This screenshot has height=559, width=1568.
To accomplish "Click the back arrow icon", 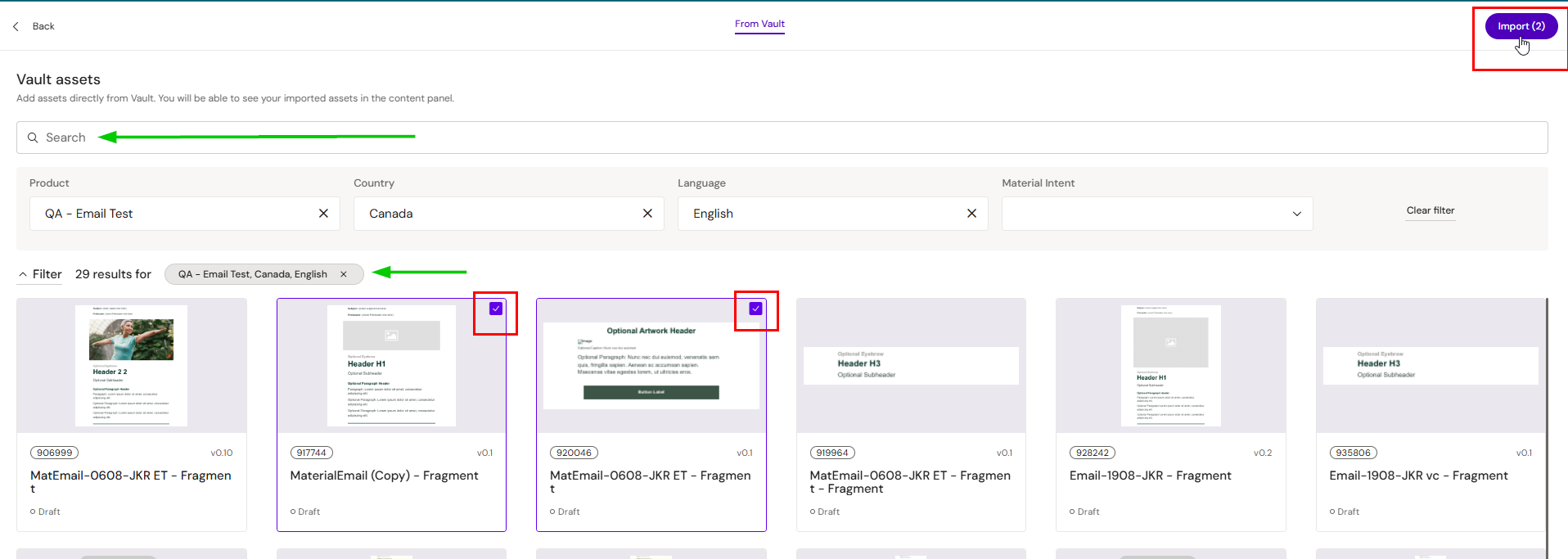I will 16,26.
